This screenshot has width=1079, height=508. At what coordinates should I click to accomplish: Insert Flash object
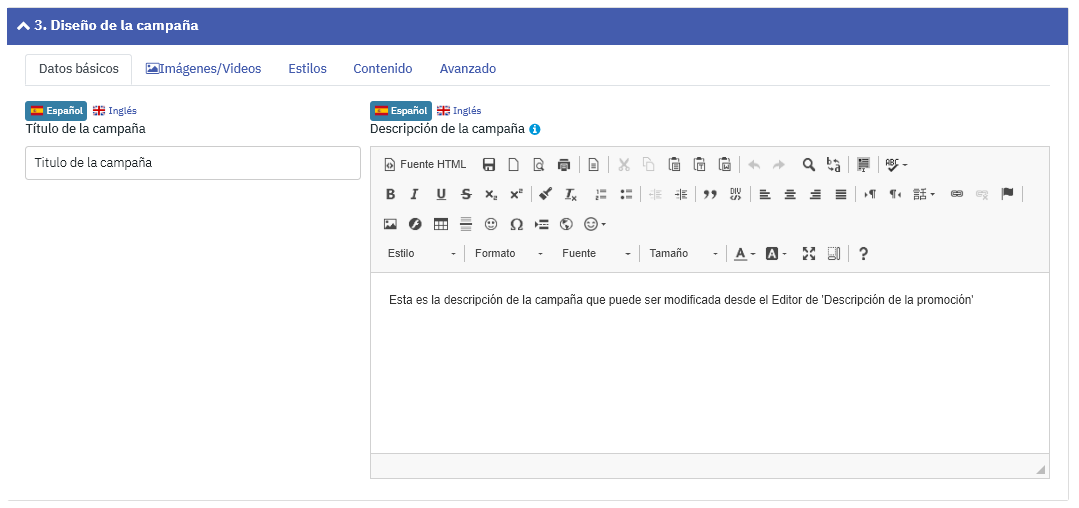(415, 224)
